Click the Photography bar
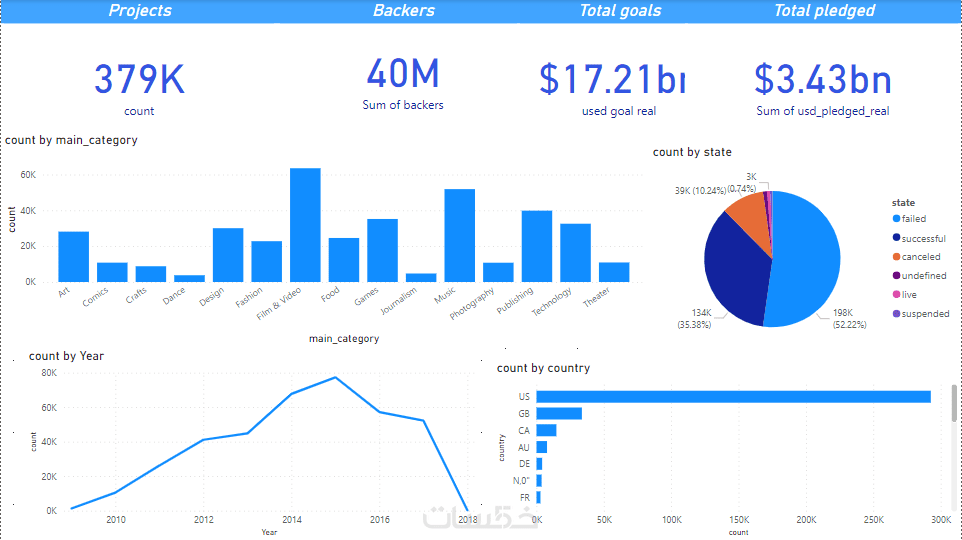The width and height of the screenshot is (962, 540). click(x=498, y=272)
